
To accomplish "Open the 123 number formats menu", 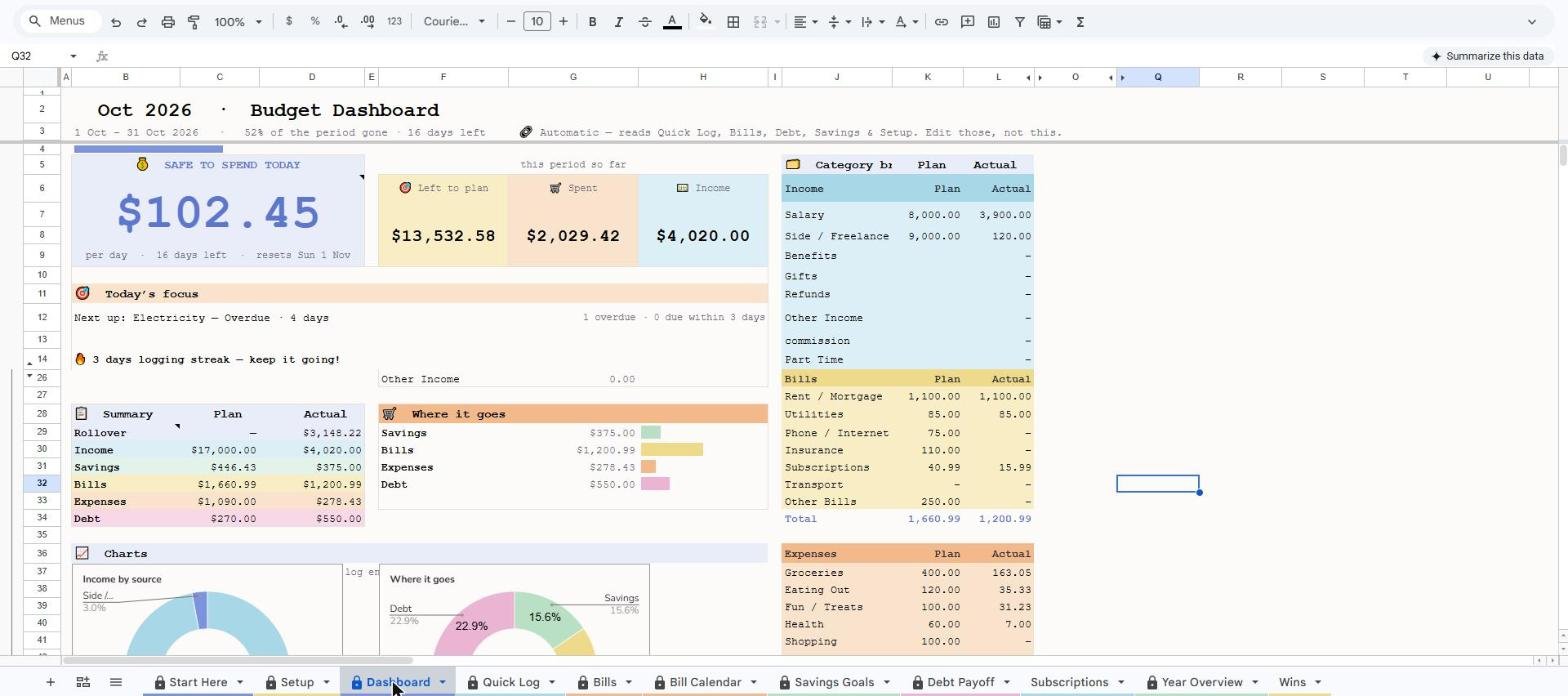I will [x=394, y=22].
